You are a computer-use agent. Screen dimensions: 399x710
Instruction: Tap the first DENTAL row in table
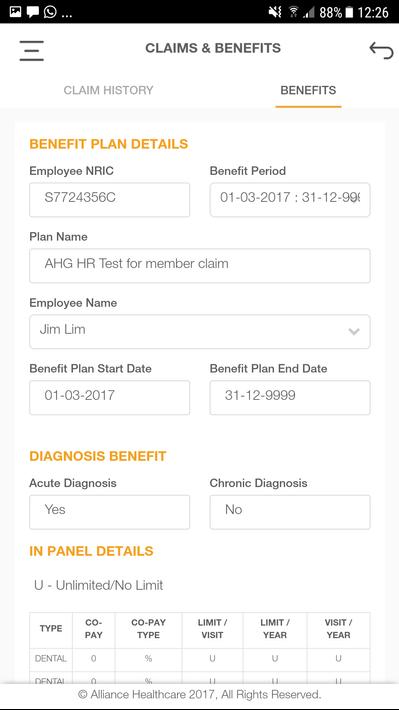[200, 659]
